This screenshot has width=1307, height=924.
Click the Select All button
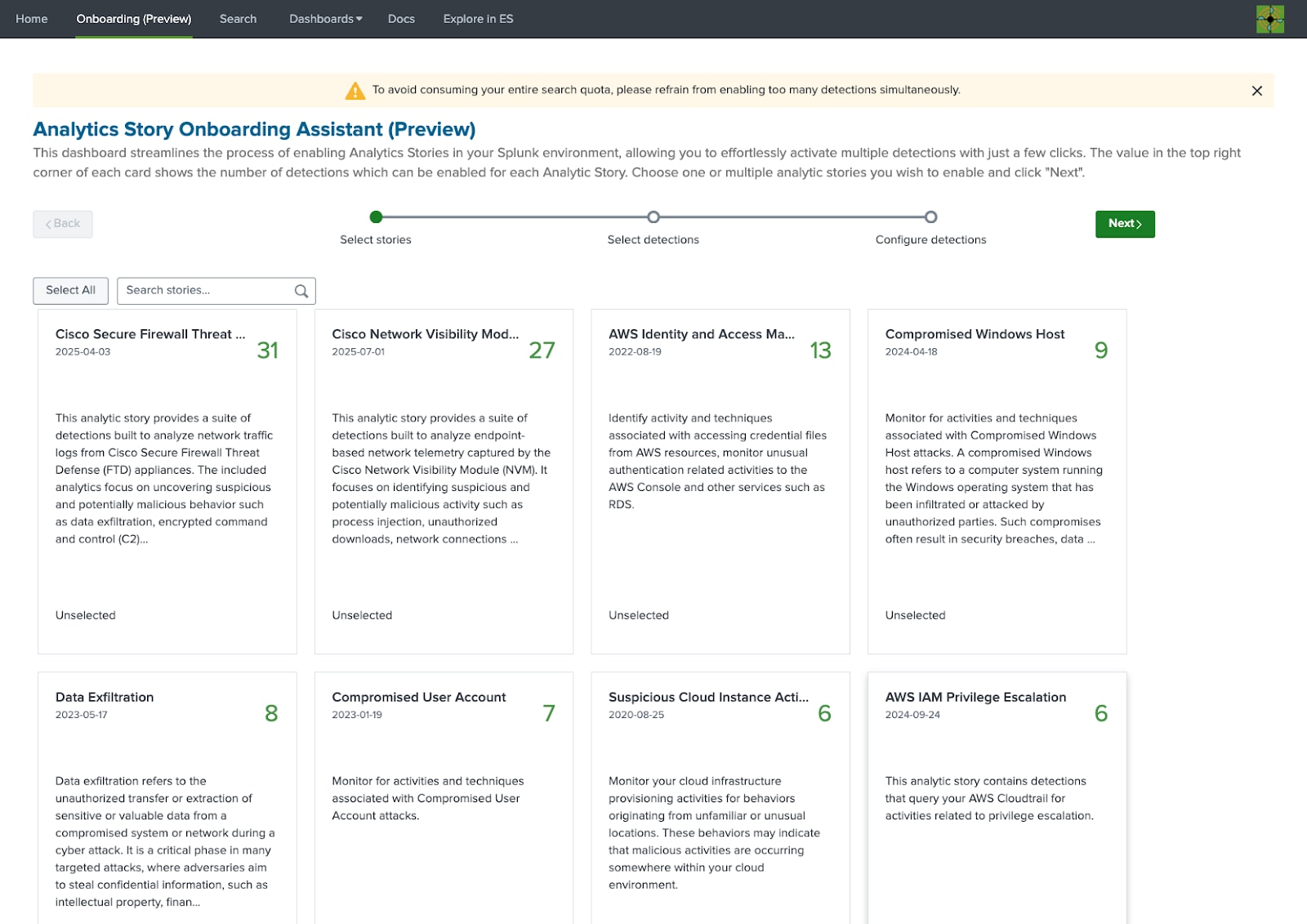70,291
